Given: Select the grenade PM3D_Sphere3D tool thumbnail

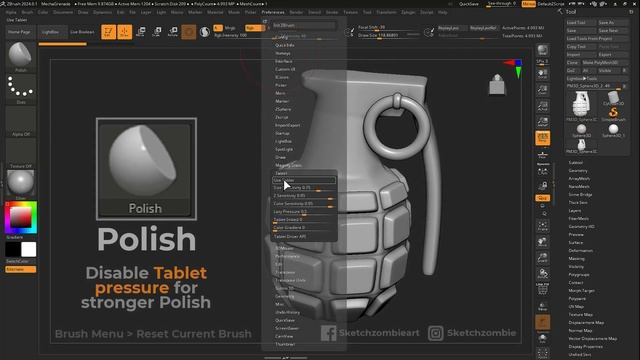Looking at the screenshot, I should tap(581, 106).
